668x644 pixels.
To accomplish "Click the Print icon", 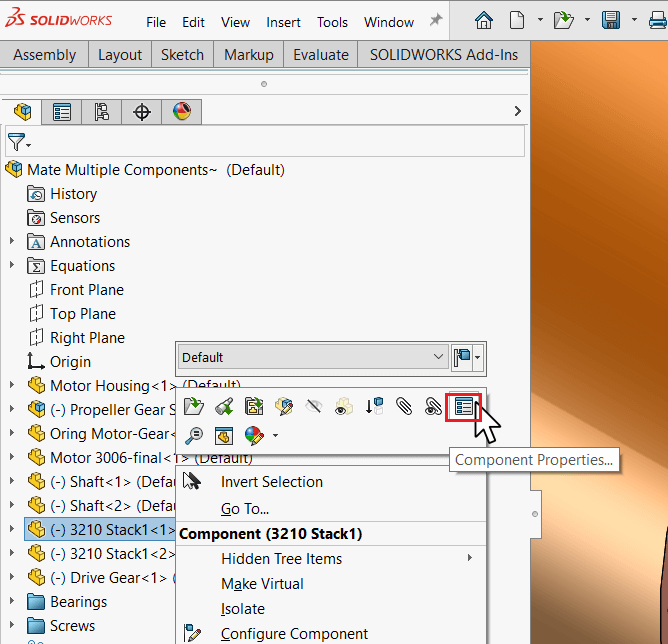I will coord(658,20).
